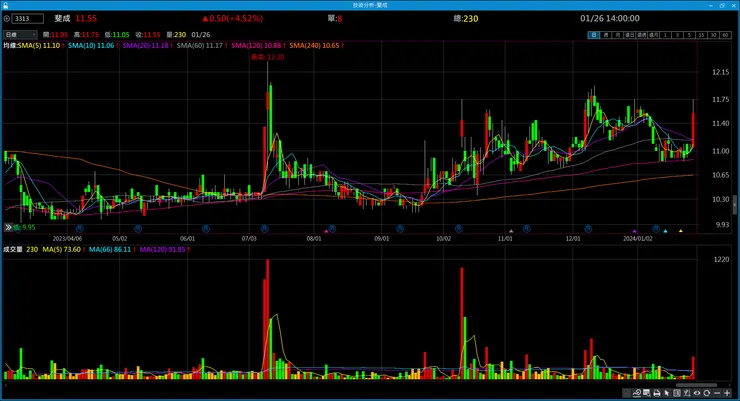The image size is (740, 401).
Task: Toggle the eye visibility icon in bottom toolbar
Action: click(x=697, y=393)
